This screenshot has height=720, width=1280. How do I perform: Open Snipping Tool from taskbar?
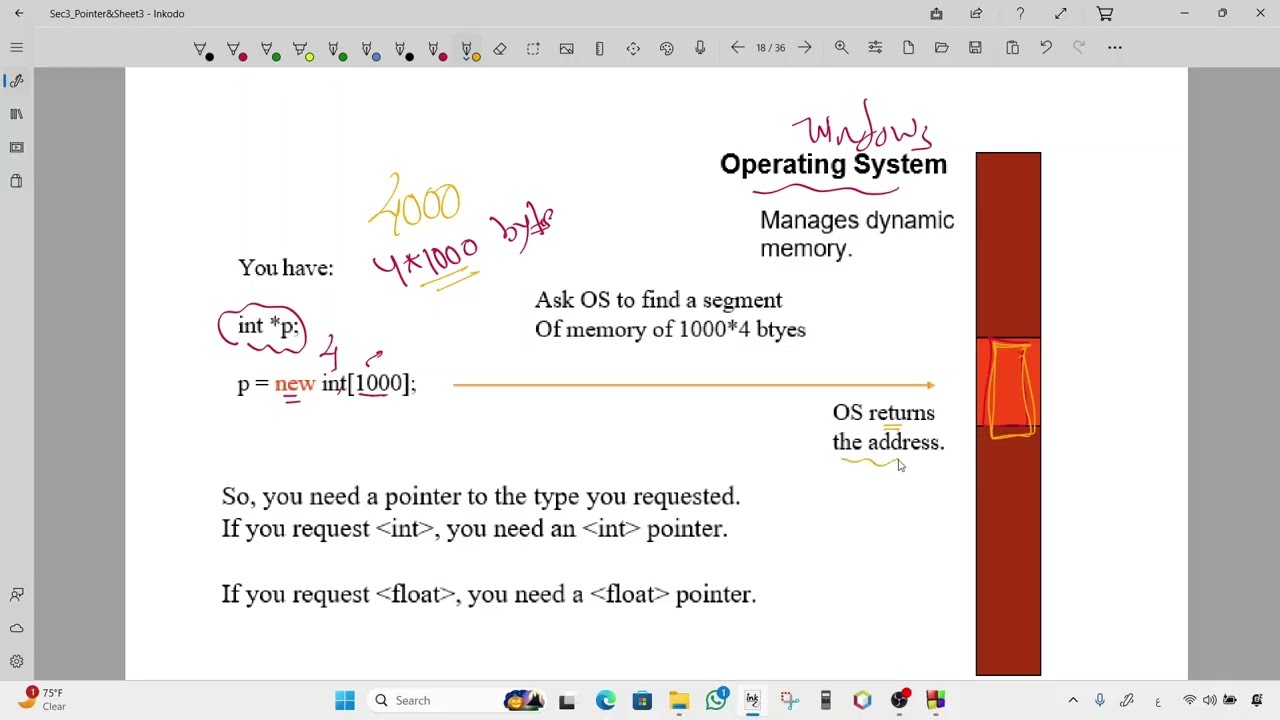pos(789,701)
